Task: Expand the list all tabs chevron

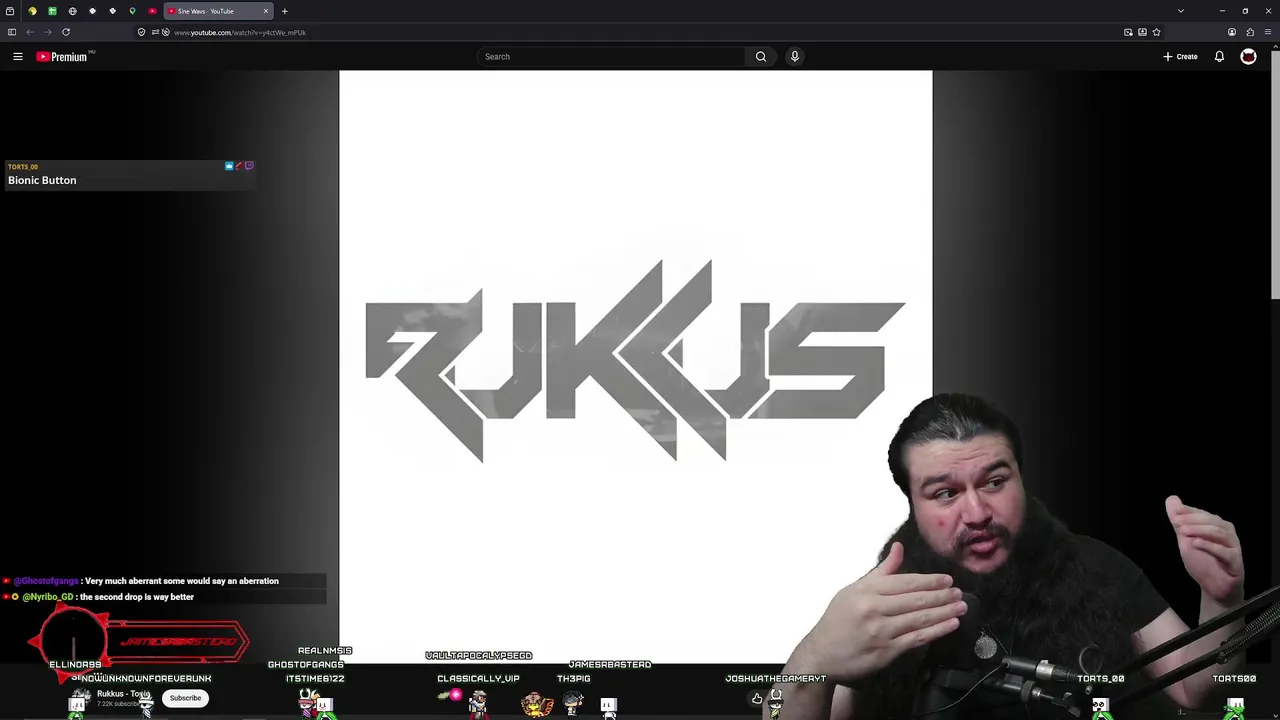Action: (1181, 11)
